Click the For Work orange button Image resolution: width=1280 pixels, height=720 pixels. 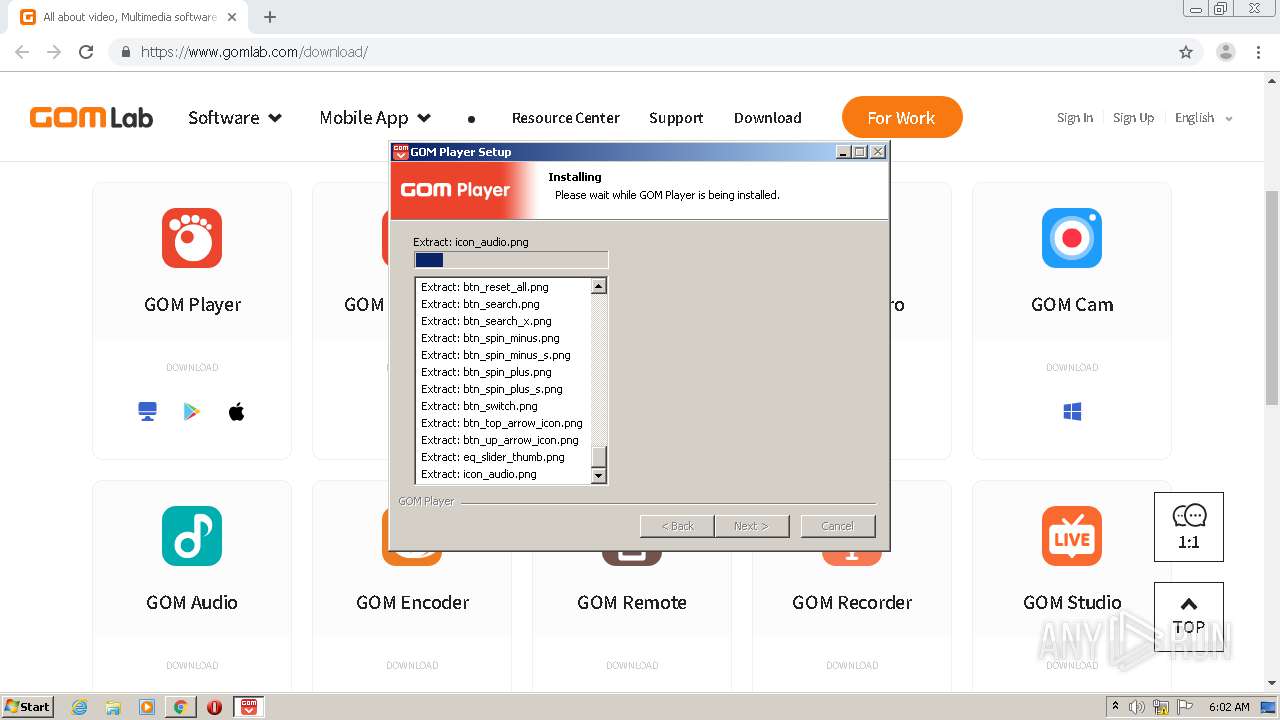tap(902, 117)
